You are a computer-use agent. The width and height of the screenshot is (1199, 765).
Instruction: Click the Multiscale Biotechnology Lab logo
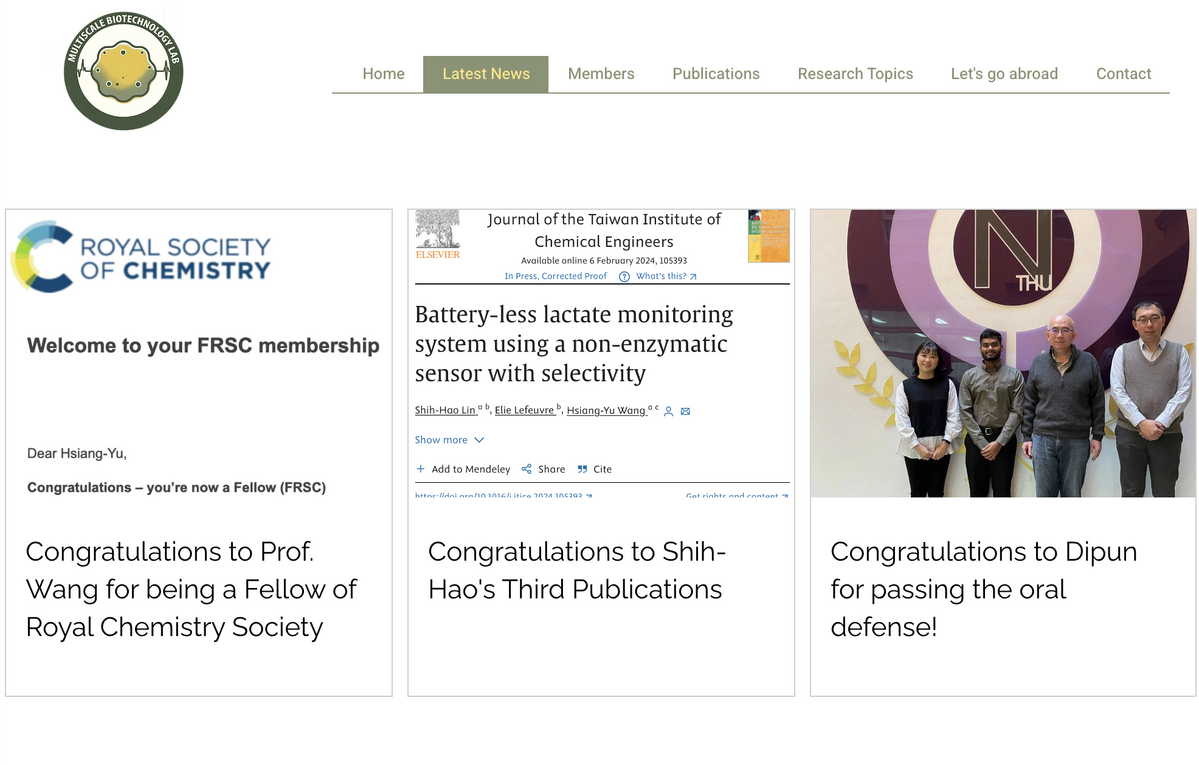click(123, 71)
